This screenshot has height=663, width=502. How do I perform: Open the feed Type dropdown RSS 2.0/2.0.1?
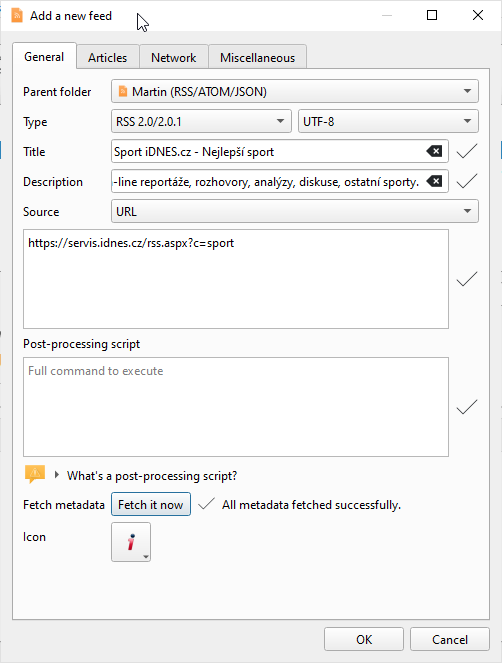201,121
